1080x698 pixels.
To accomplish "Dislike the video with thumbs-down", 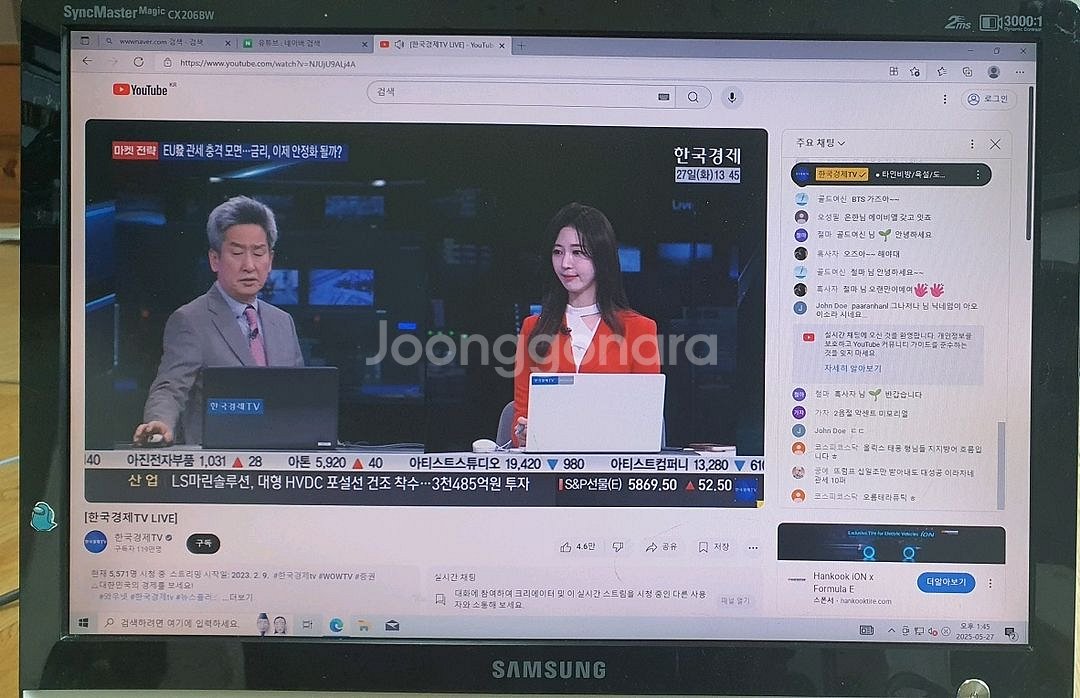I will pyautogui.click(x=618, y=547).
